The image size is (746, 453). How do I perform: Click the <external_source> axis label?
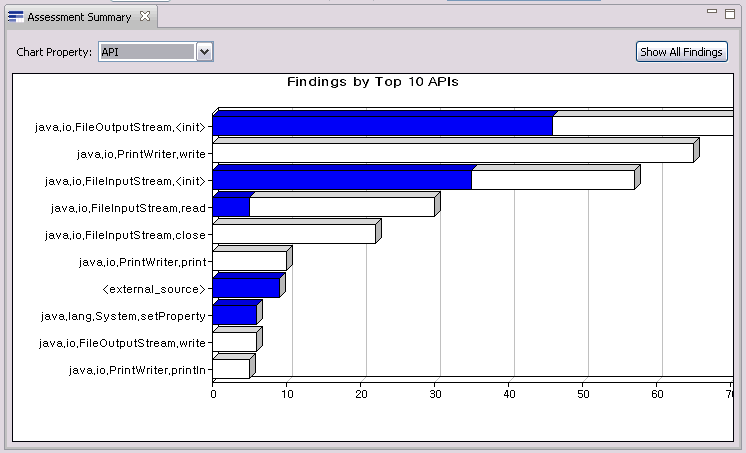point(154,289)
